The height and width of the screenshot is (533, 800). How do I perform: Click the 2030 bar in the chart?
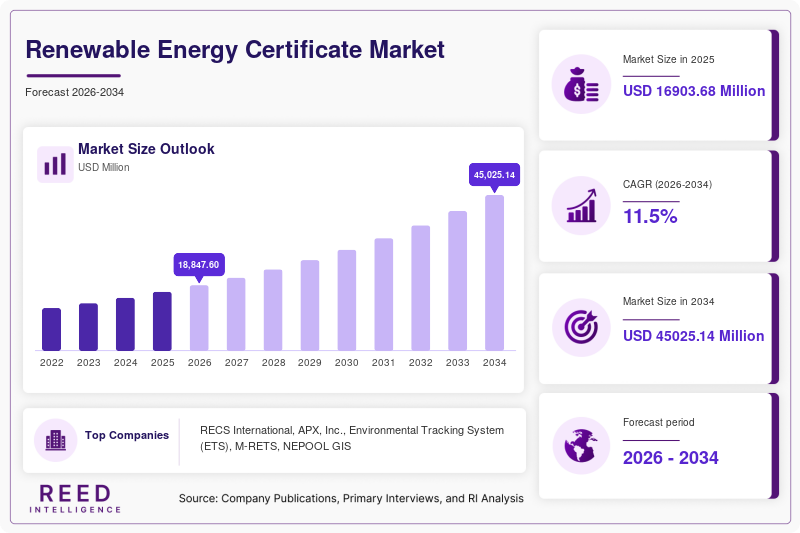pyautogui.click(x=347, y=300)
